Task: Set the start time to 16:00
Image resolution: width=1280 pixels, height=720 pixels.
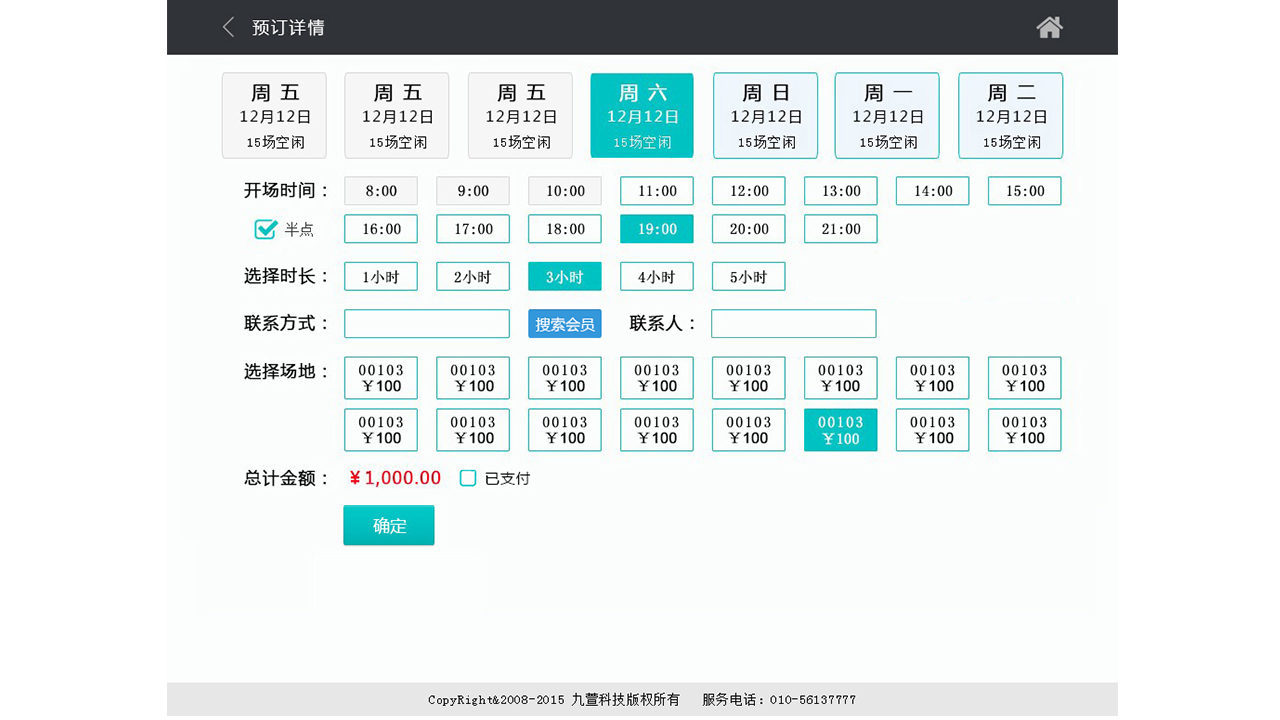Action: click(381, 229)
